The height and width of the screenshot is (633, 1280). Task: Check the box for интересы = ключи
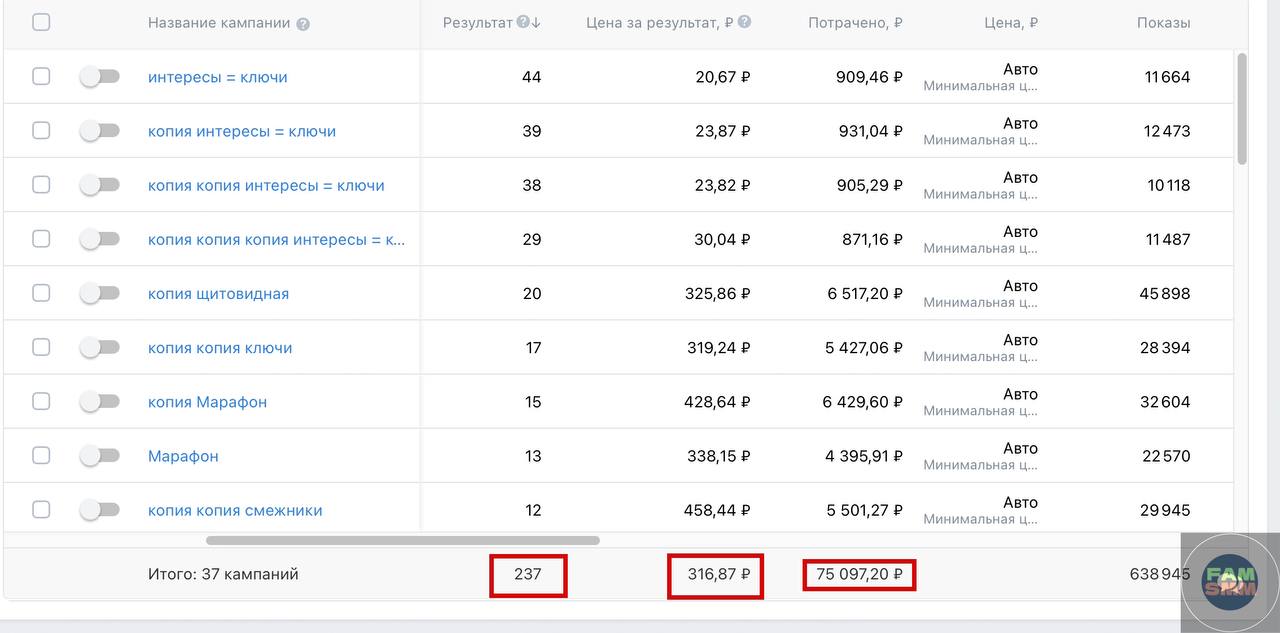coord(41,76)
